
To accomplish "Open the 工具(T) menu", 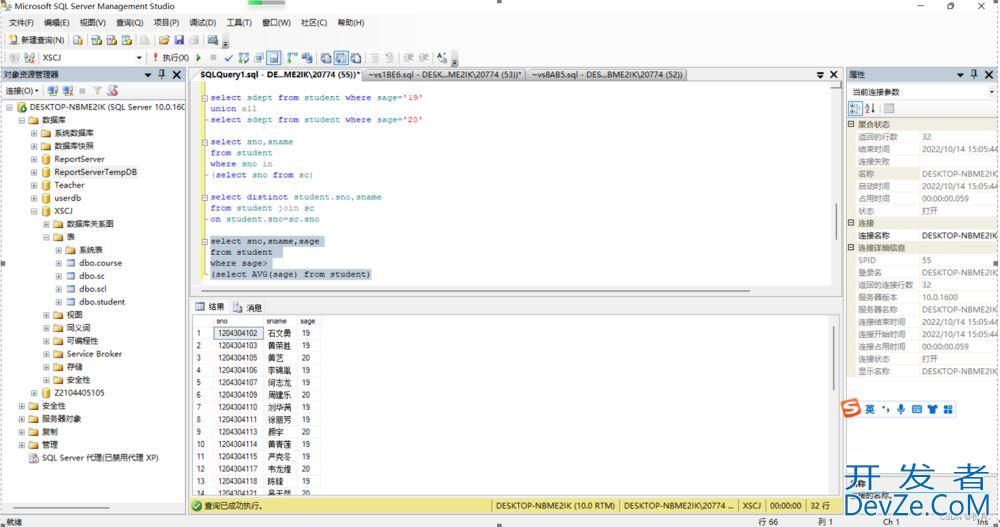I will (x=239, y=22).
